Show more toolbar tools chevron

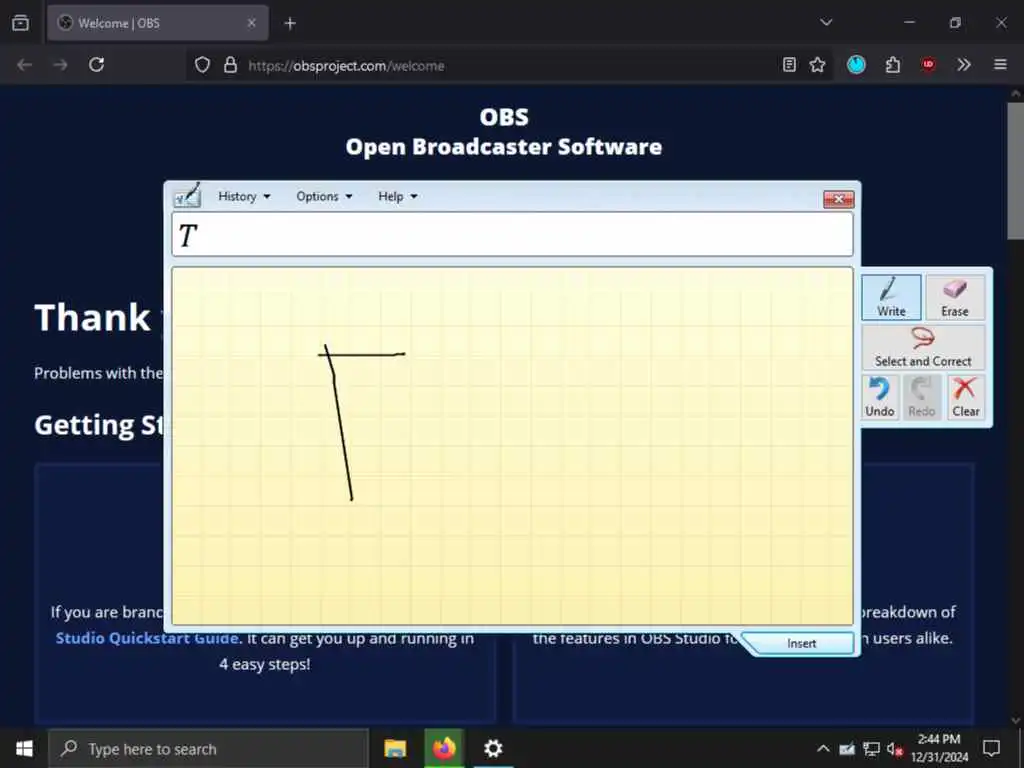(964, 65)
